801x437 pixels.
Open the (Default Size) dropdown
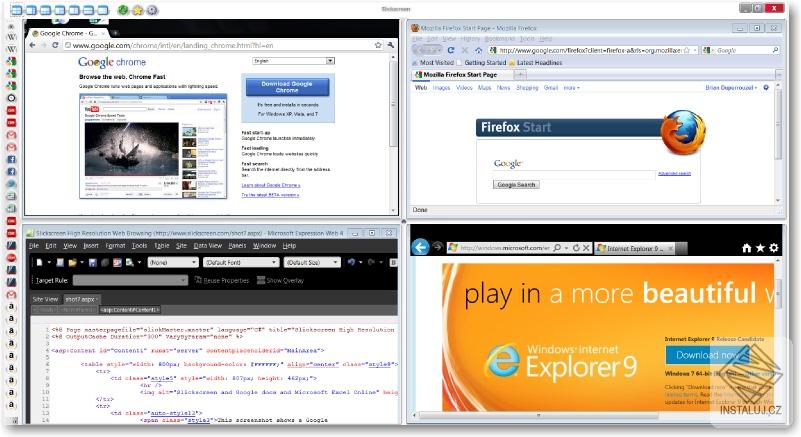tap(312, 262)
